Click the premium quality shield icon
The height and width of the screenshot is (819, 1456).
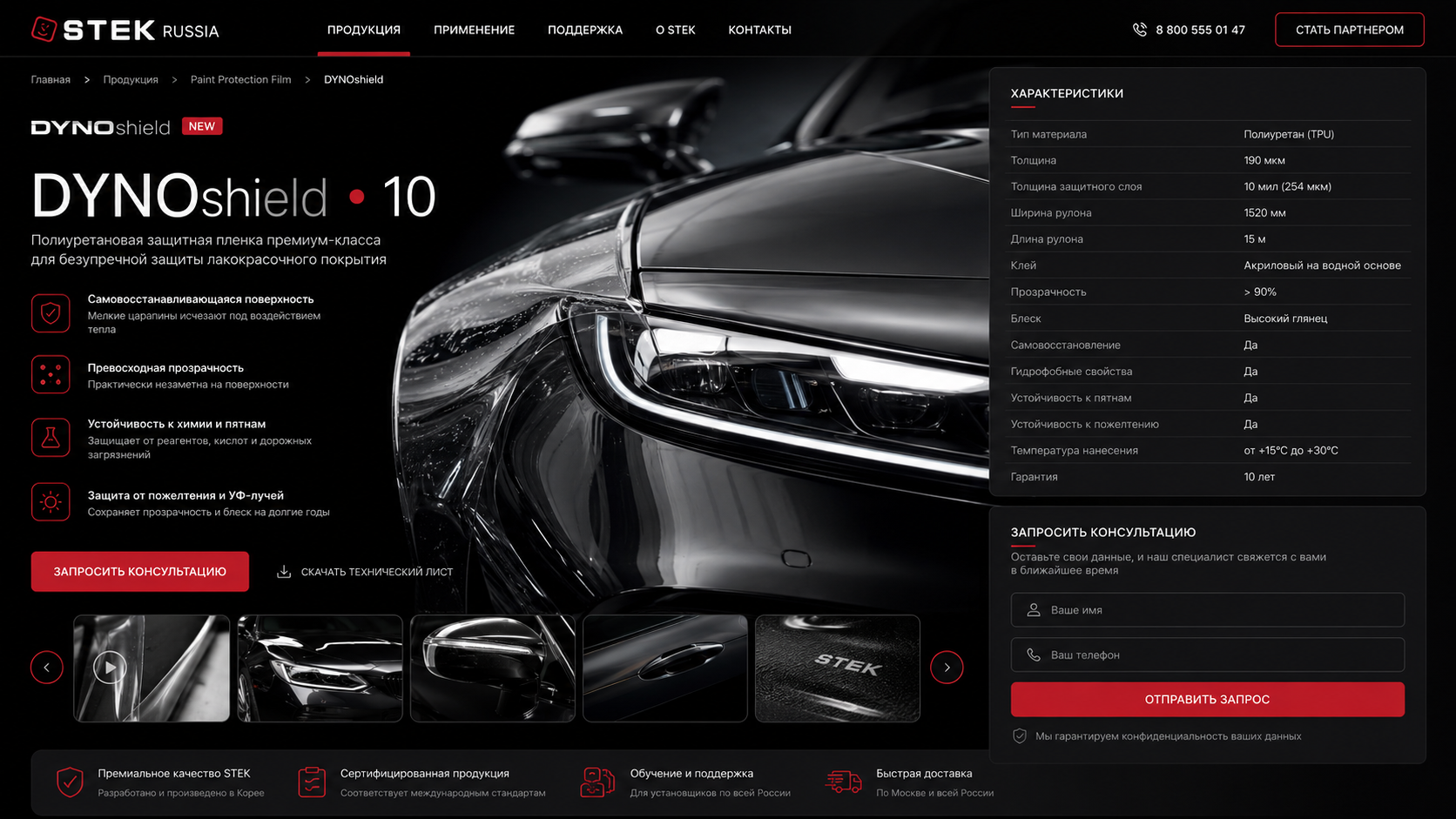(70, 782)
